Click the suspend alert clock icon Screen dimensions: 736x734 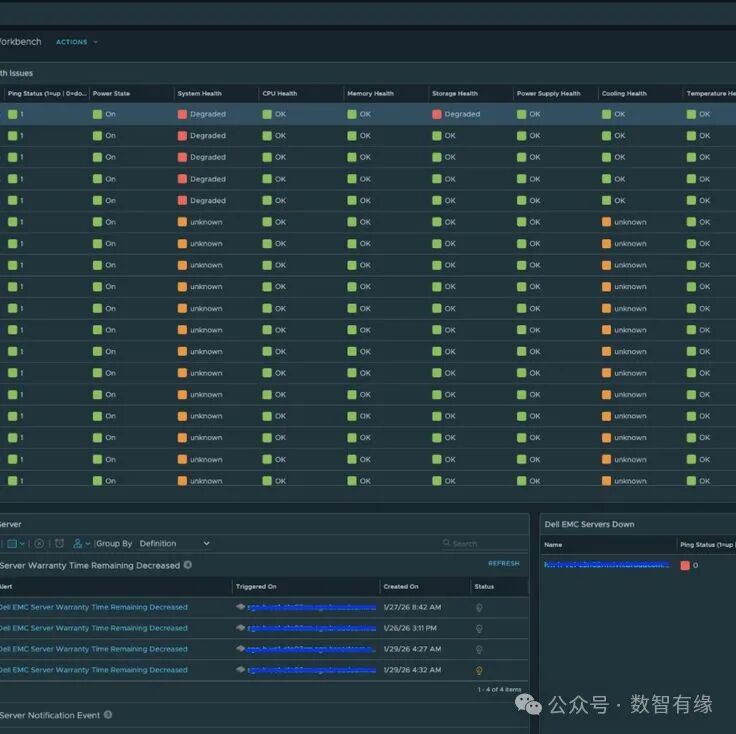tap(59, 544)
